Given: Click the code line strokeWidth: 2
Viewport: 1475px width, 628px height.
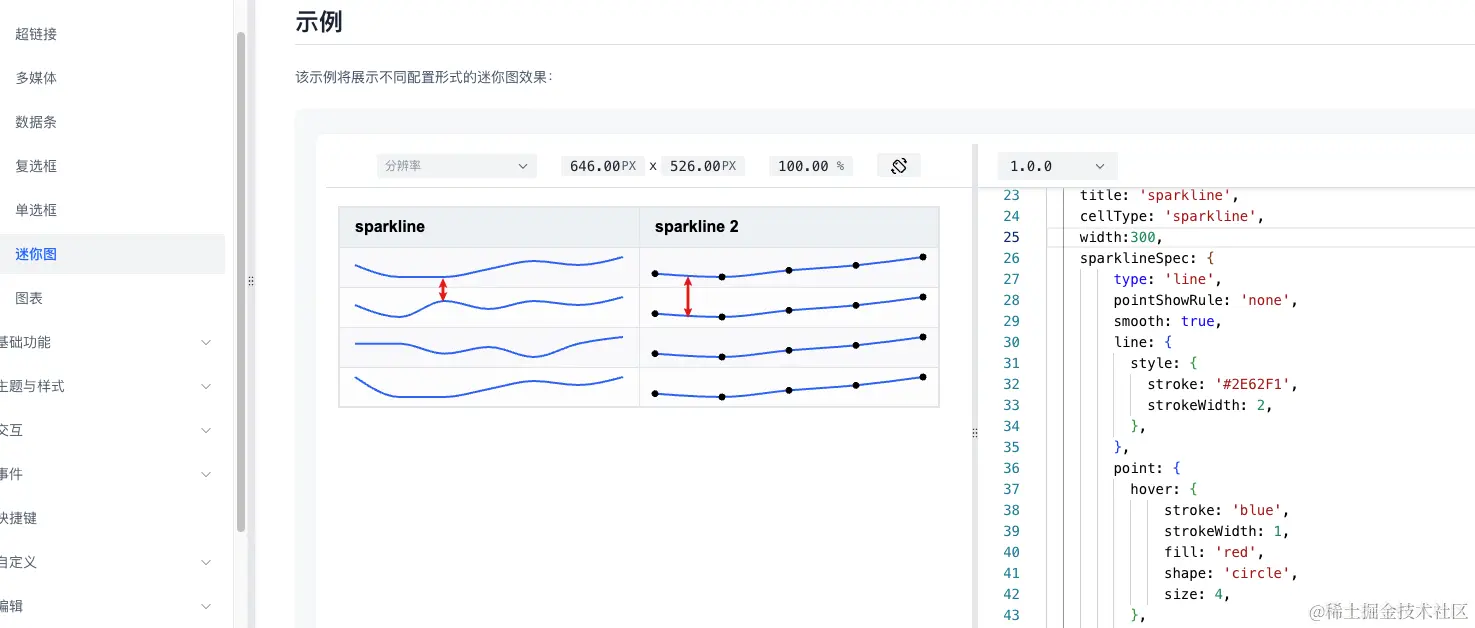Looking at the screenshot, I should click(x=1209, y=405).
